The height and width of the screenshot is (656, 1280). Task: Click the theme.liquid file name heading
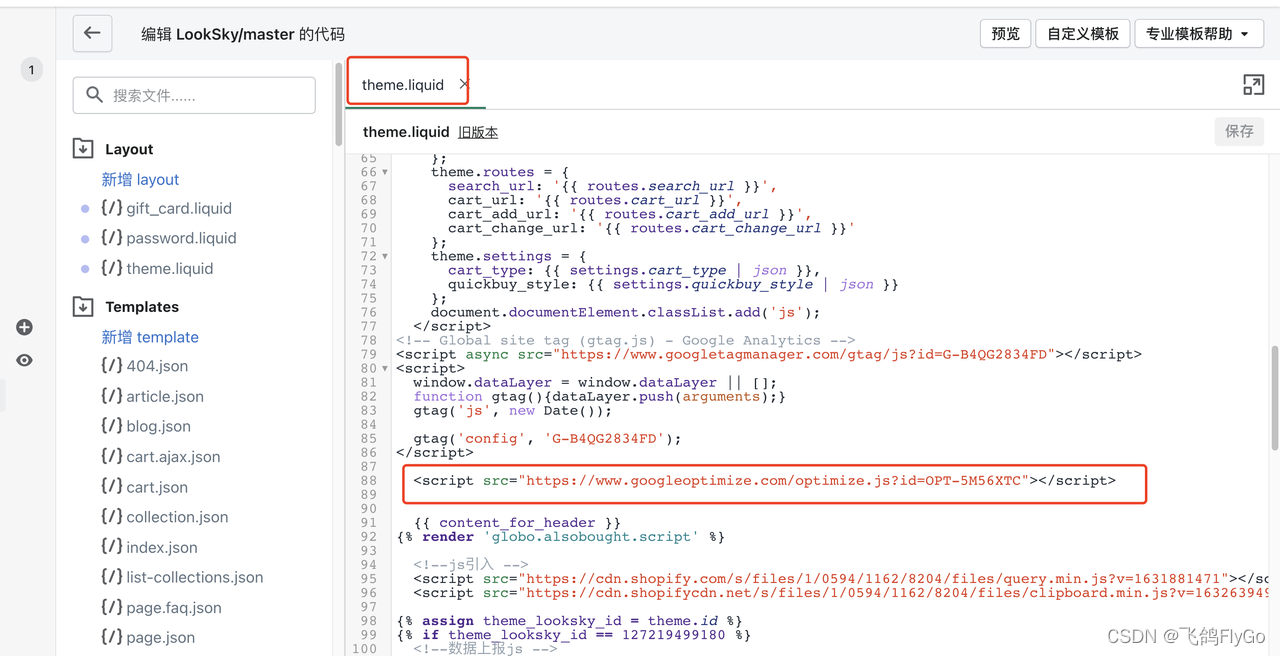click(x=406, y=132)
